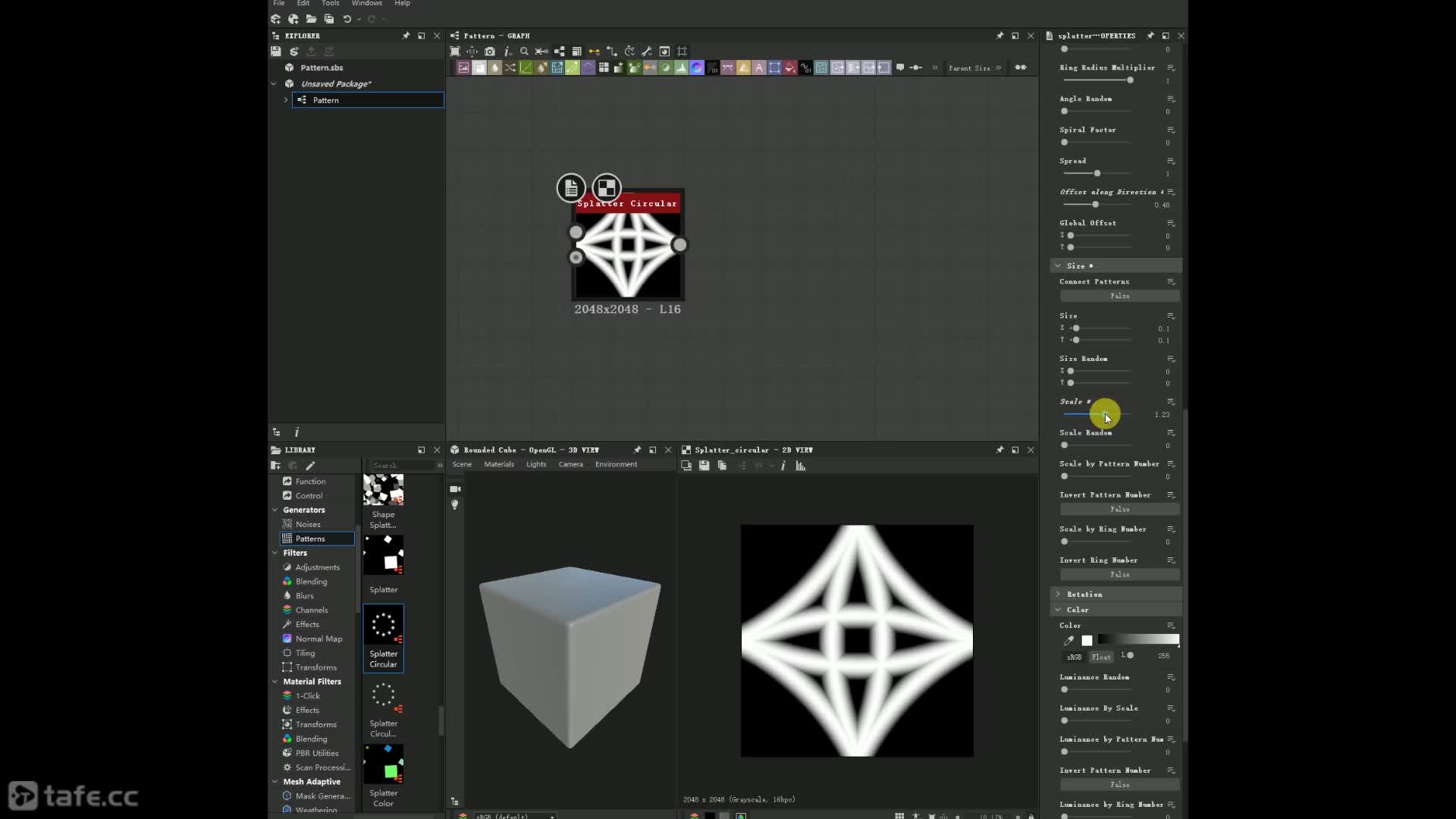The height and width of the screenshot is (819, 1456).
Task: Toggle Invert Ring Number False button
Action: [x=1119, y=575]
